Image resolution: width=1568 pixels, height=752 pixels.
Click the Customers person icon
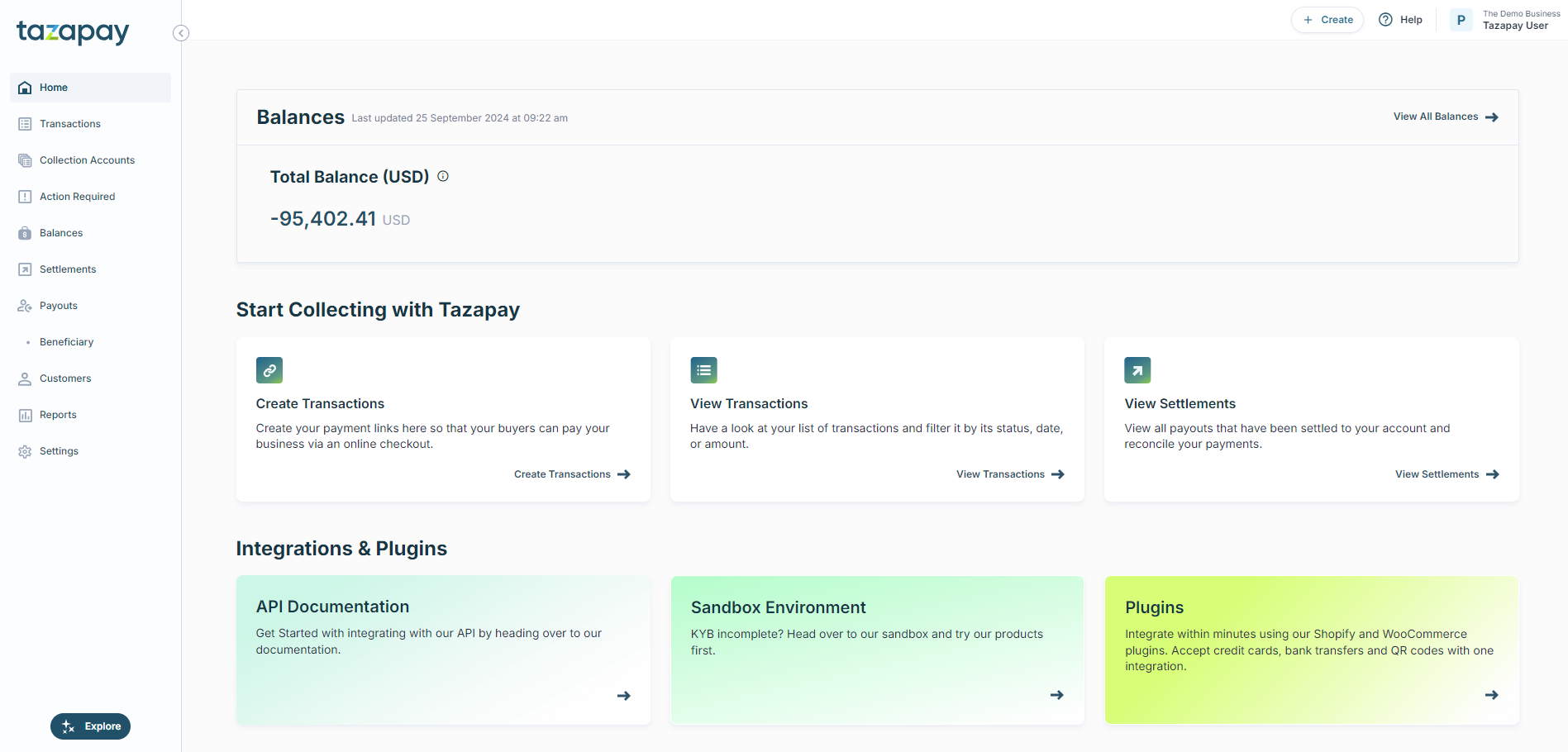(x=25, y=378)
